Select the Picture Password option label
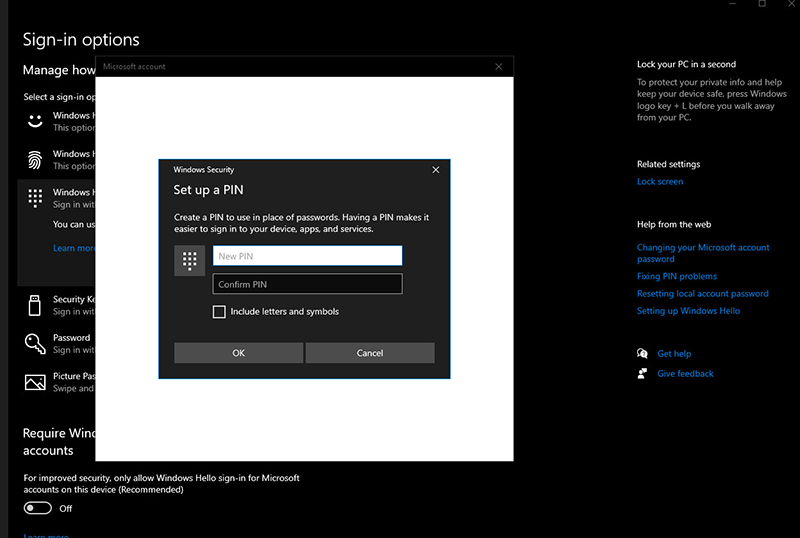The width and height of the screenshot is (800, 538). [x=74, y=376]
